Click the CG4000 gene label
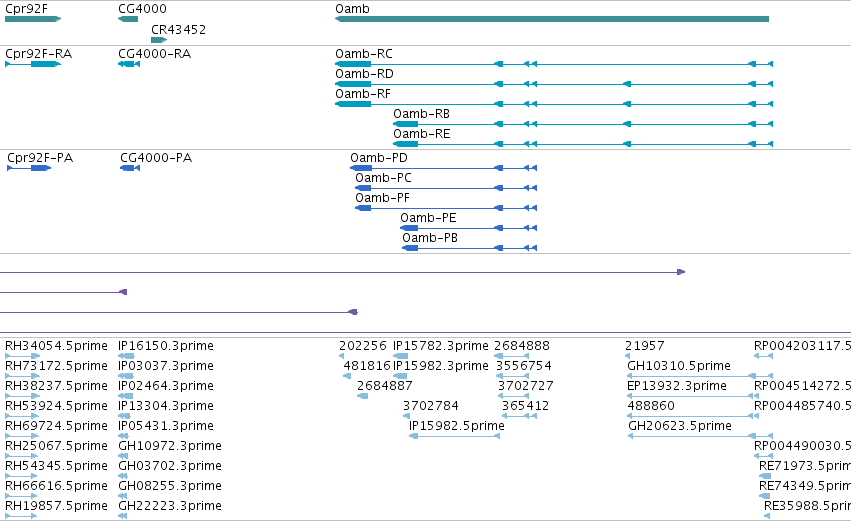This screenshot has height=521, width=851. (x=142, y=9)
